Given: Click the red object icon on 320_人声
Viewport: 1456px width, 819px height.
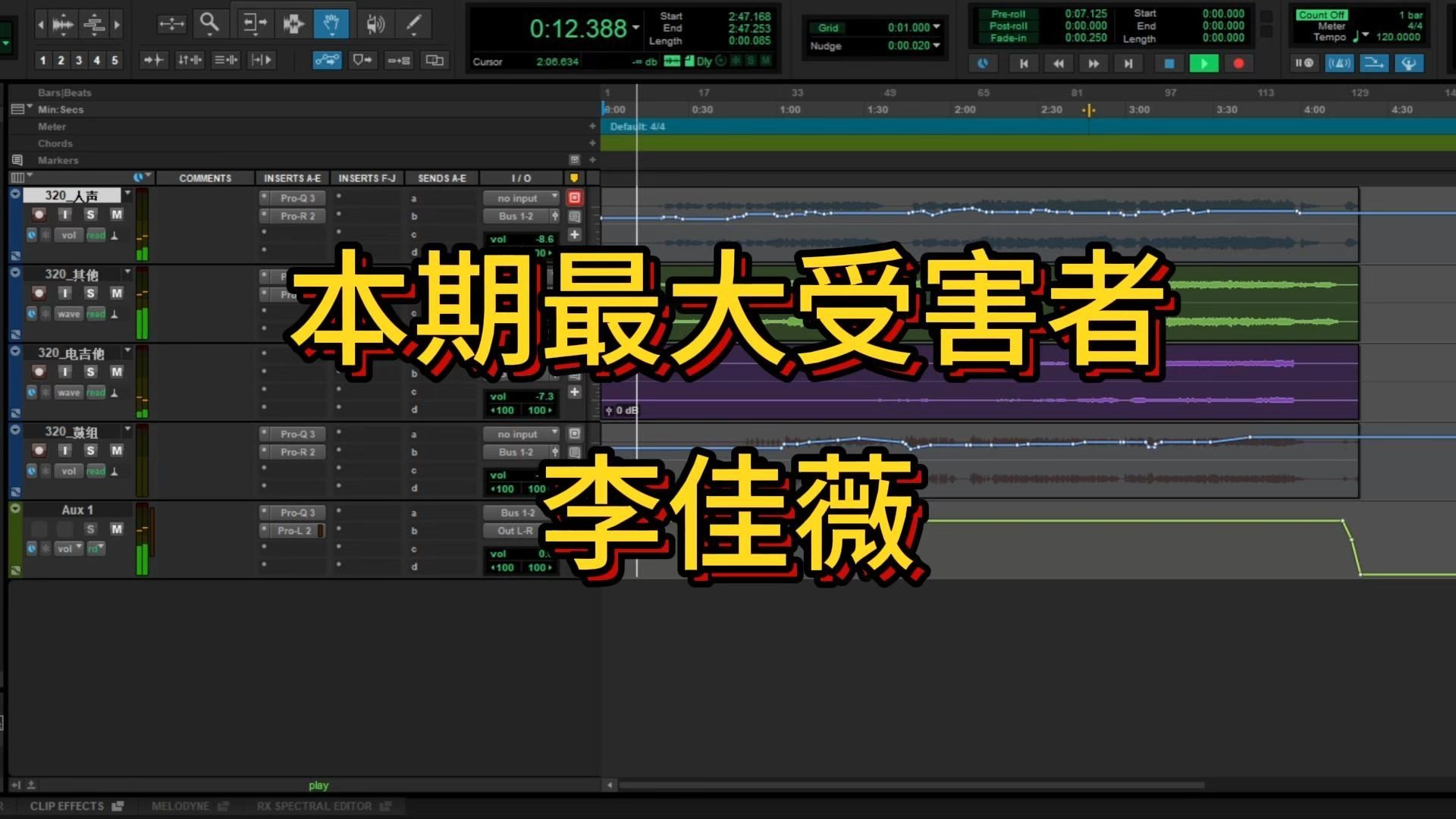Looking at the screenshot, I should tap(575, 198).
